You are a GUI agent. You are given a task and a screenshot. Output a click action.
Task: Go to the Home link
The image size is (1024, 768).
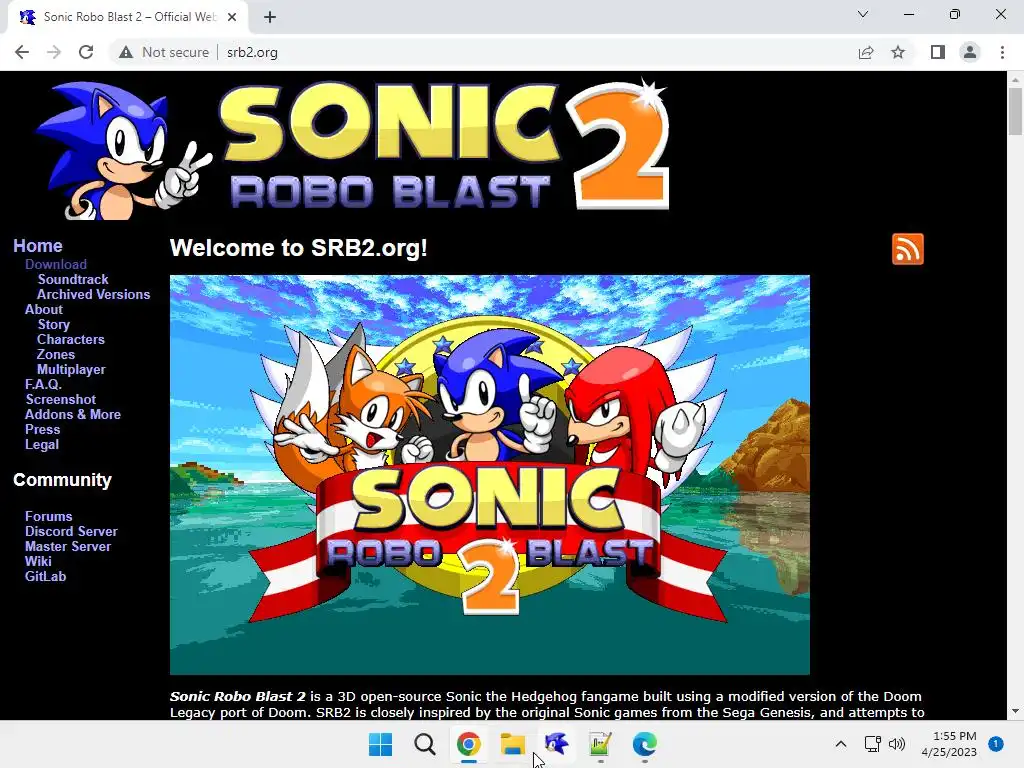click(38, 246)
